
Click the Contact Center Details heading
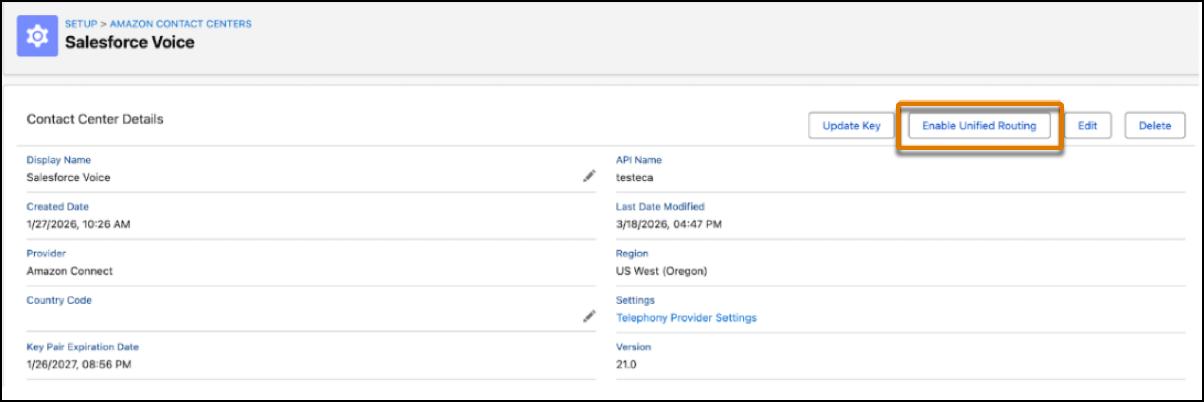[x=95, y=119]
